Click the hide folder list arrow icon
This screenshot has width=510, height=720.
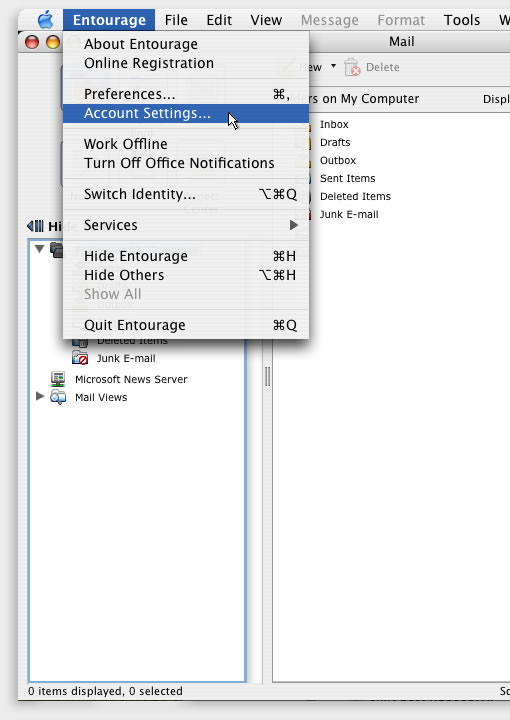tap(35, 226)
